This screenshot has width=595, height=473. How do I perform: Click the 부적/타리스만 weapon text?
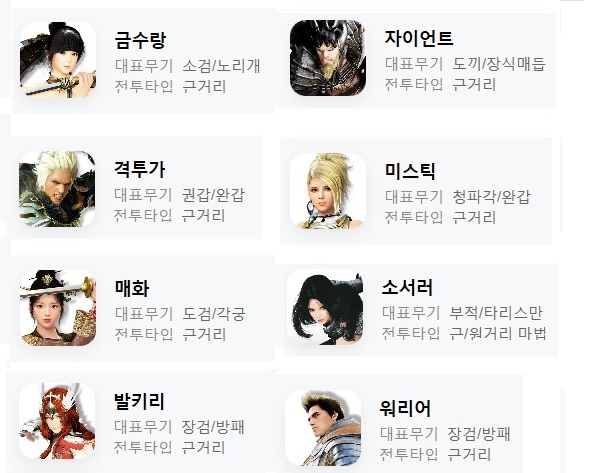[x=496, y=313]
